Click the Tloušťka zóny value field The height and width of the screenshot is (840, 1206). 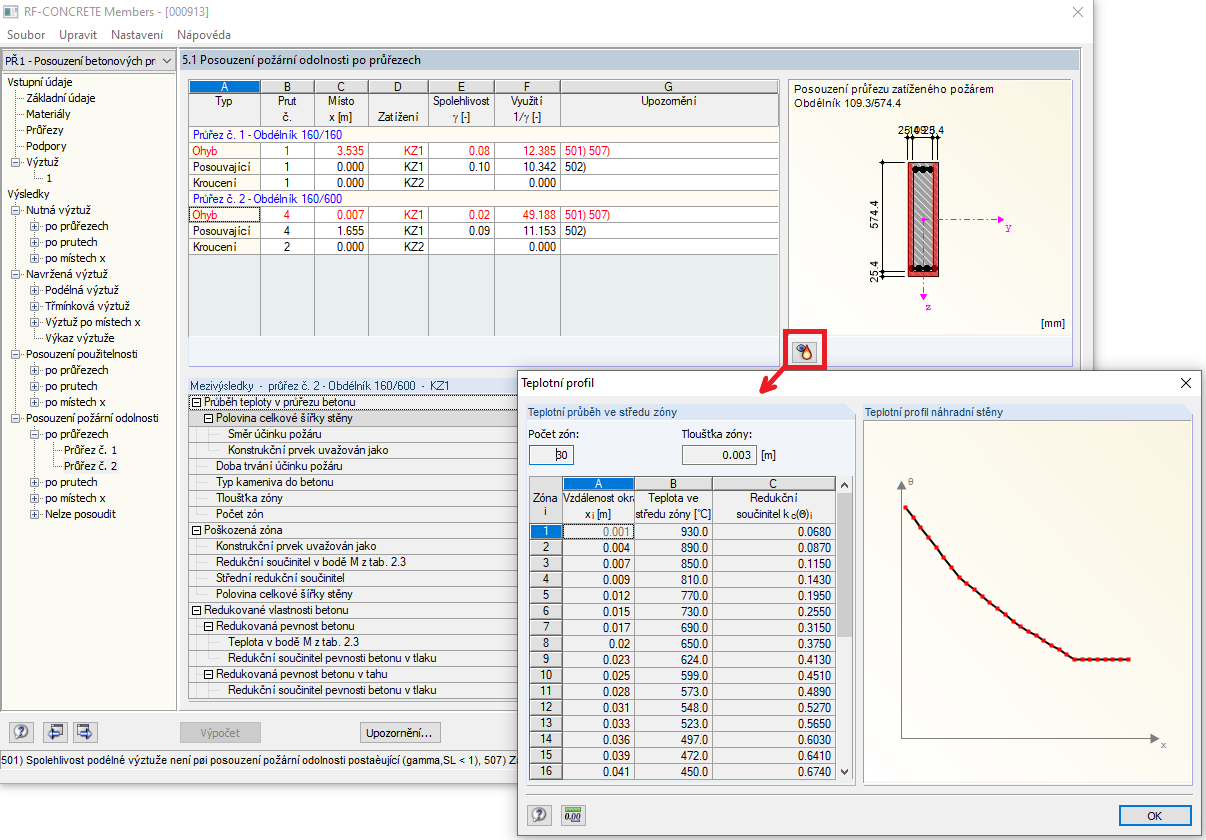pyautogui.click(x=720, y=455)
